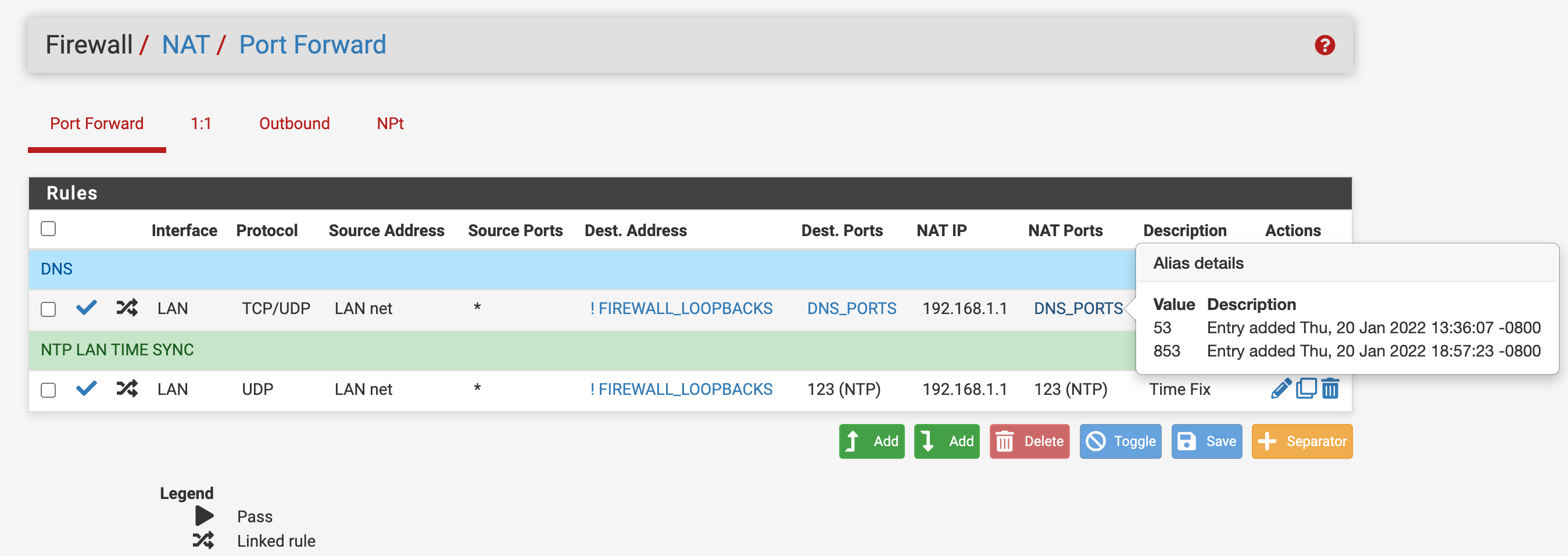Click the Source Address column header
The image size is (1568, 556).
[386, 230]
